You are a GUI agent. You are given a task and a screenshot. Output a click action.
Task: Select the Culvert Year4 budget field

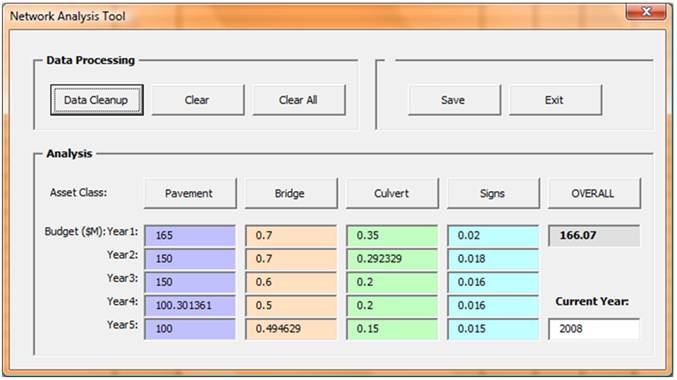click(392, 305)
